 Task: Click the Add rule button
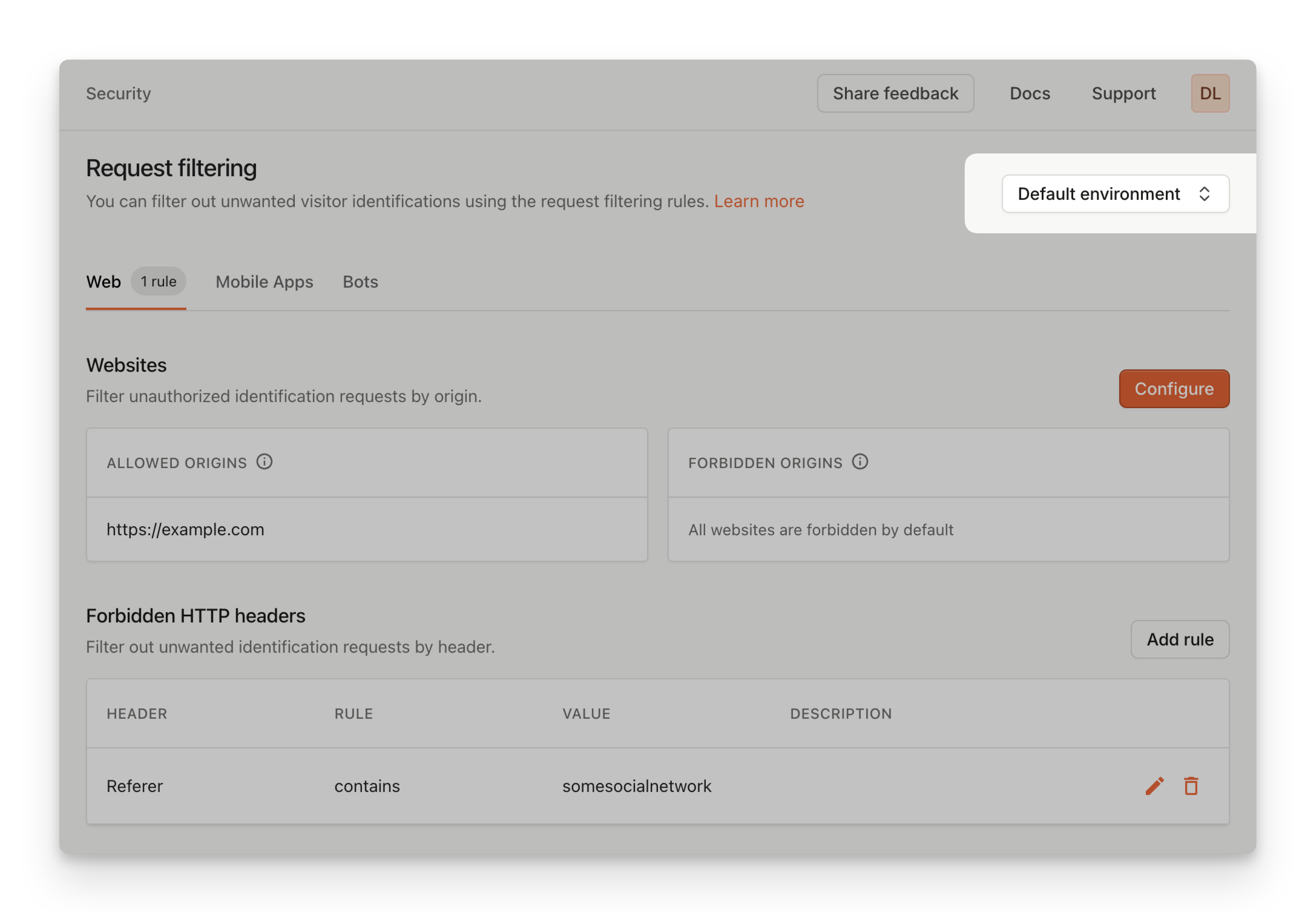(1179, 639)
